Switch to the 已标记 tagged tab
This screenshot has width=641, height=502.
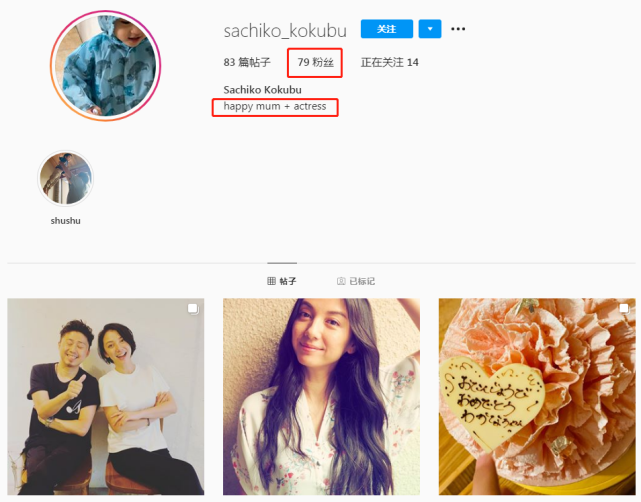pos(356,281)
